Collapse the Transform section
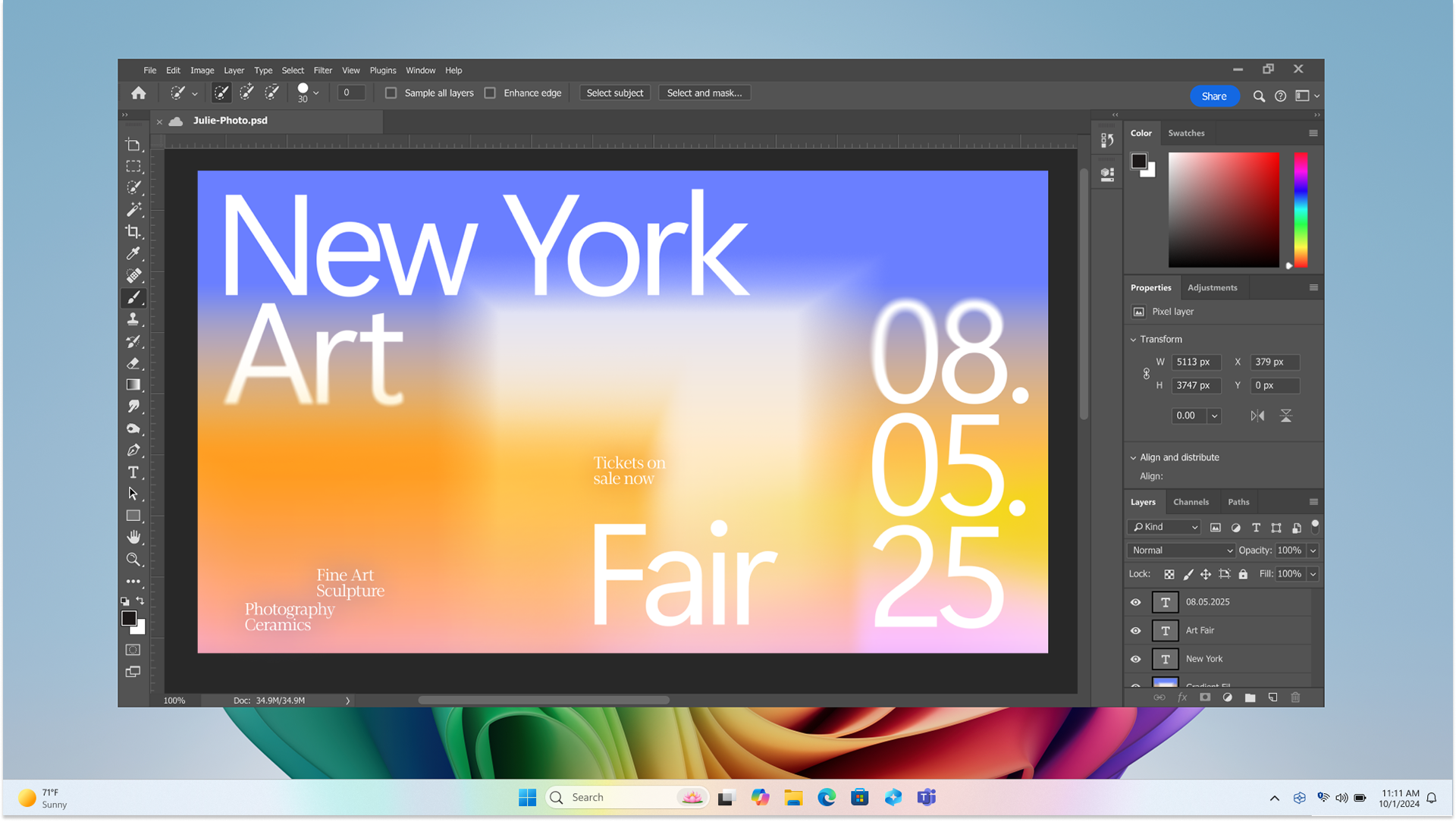Image resolution: width=1456 pixels, height=822 pixels. point(1134,340)
